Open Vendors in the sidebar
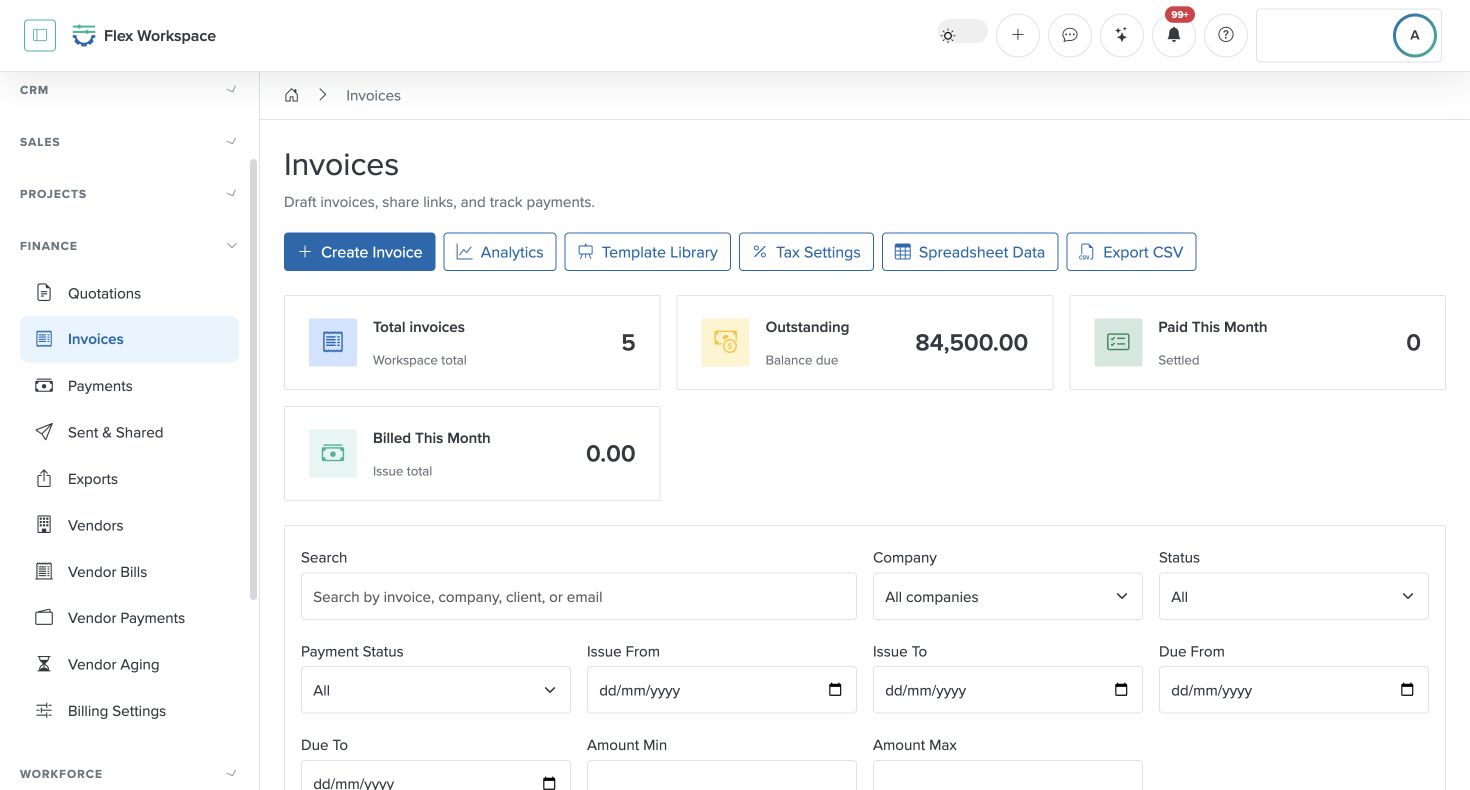 point(129,525)
